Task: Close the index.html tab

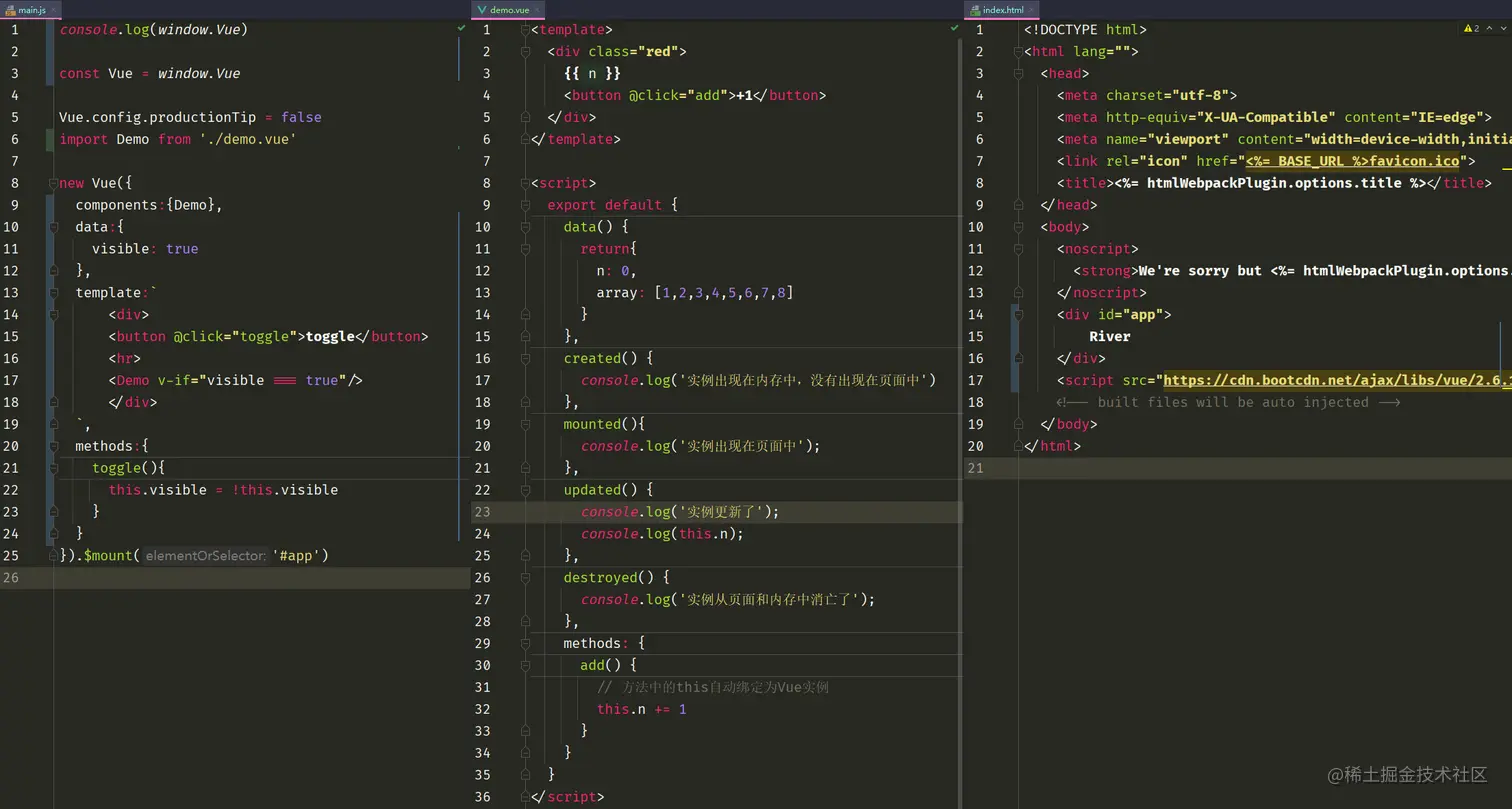Action: pos(1033,10)
